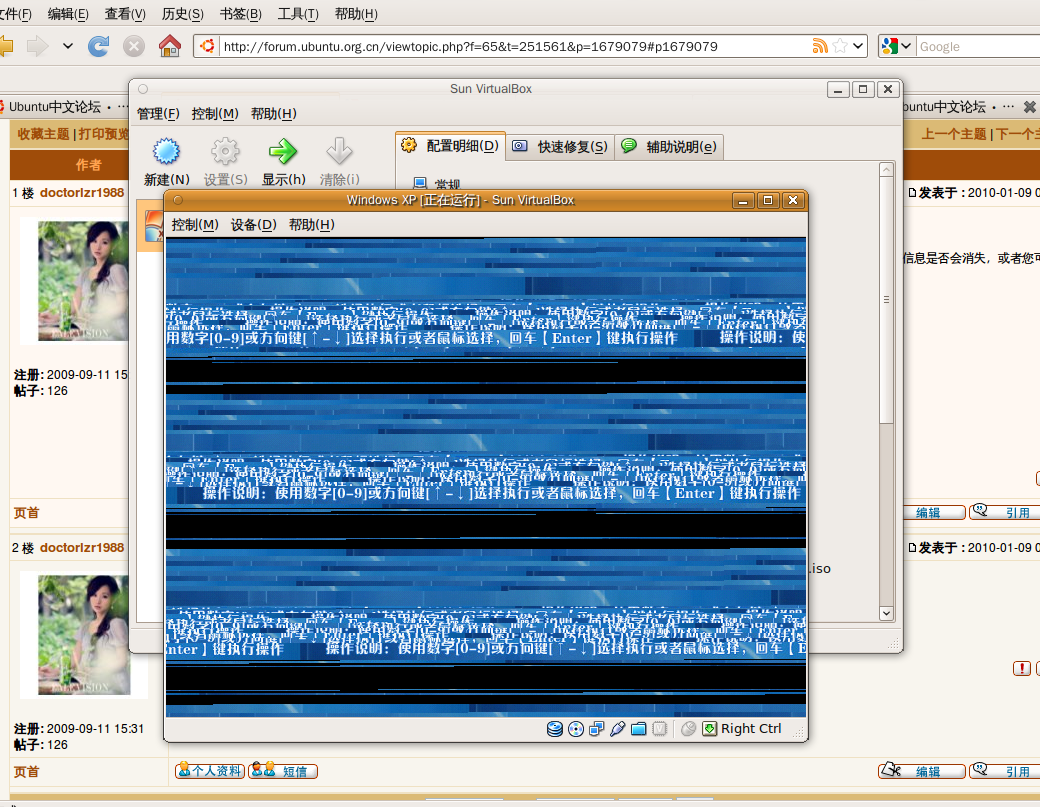Click the Previous topic (上一个主题) link
The height and width of the screenshot is (807, 1040).
point(954,134)
